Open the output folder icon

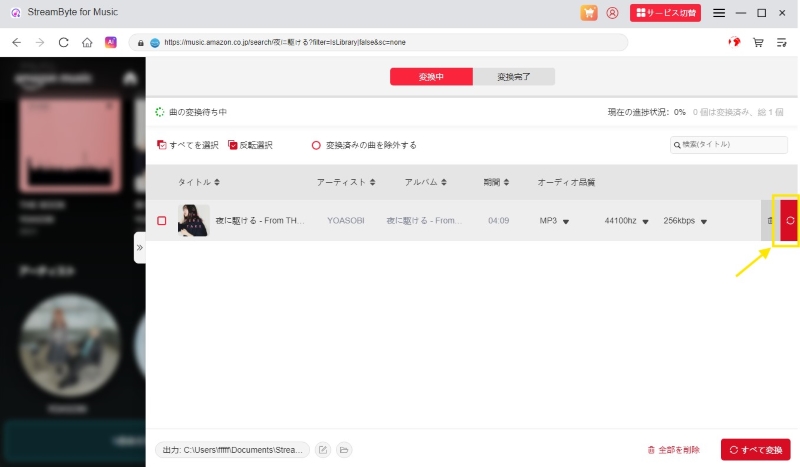[x=344, y=450]
